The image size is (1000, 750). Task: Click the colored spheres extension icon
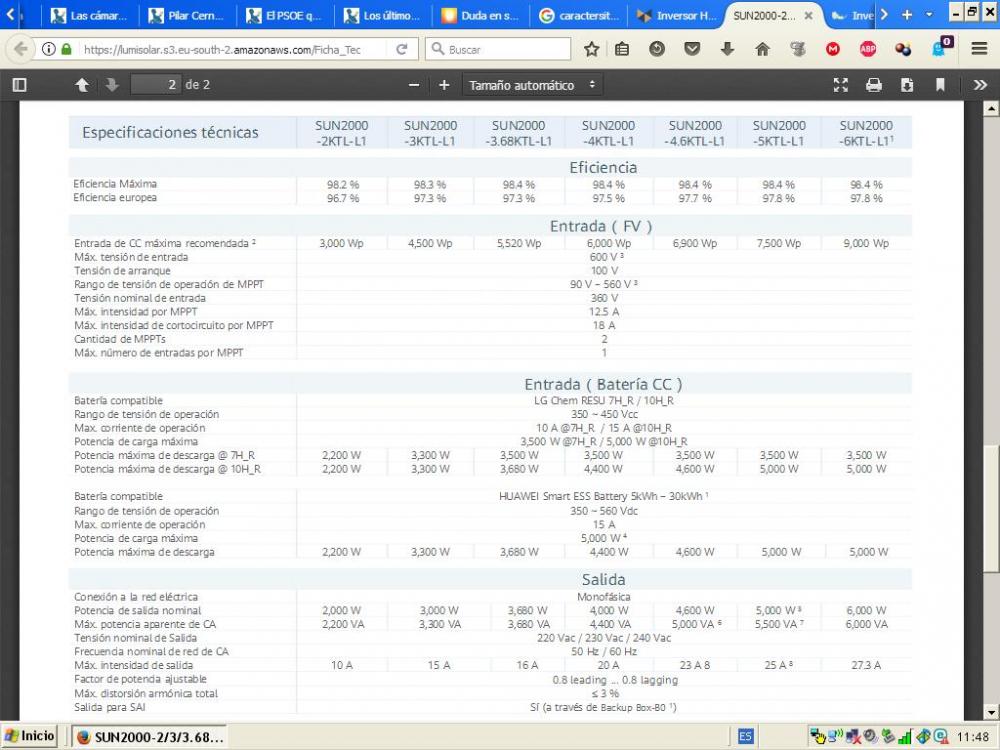click(903, 49)
